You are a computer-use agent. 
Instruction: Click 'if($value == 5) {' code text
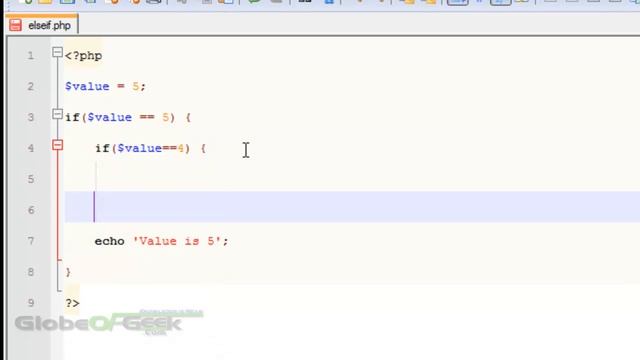click(128, 118)
